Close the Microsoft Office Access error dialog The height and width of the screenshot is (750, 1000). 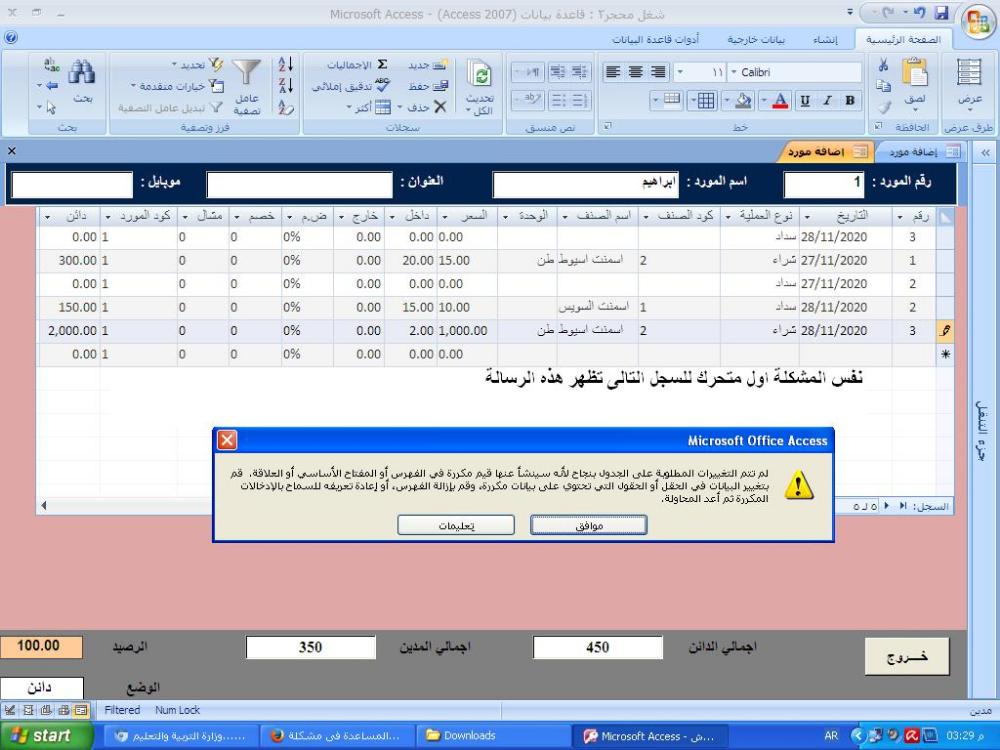click(x=227, y=440)
